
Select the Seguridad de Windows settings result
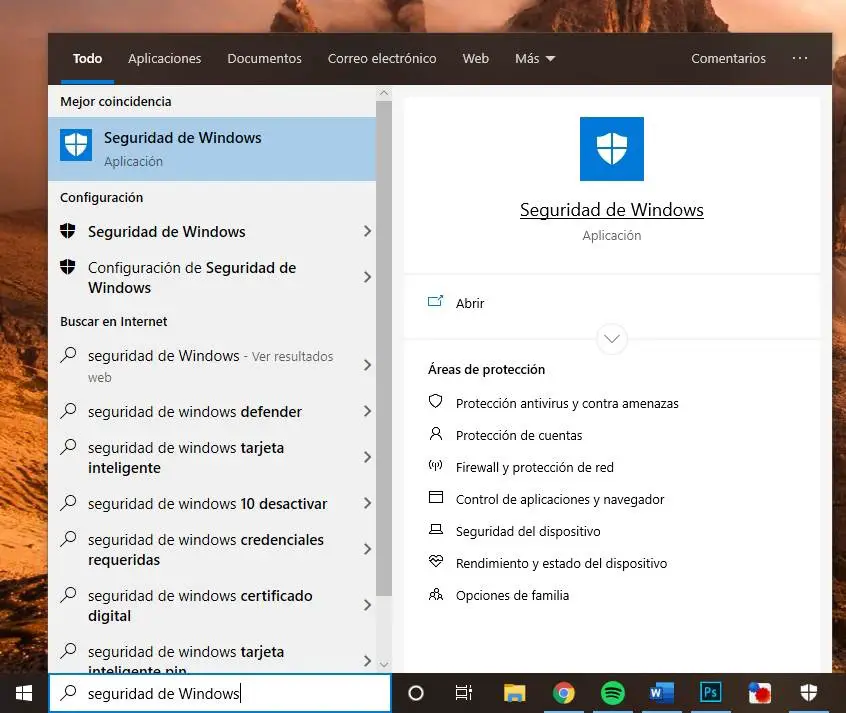click(212, 232)
